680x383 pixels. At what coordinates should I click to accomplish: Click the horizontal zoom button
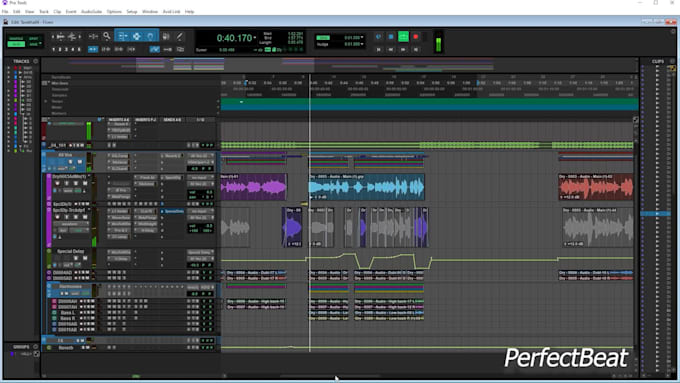60,37
